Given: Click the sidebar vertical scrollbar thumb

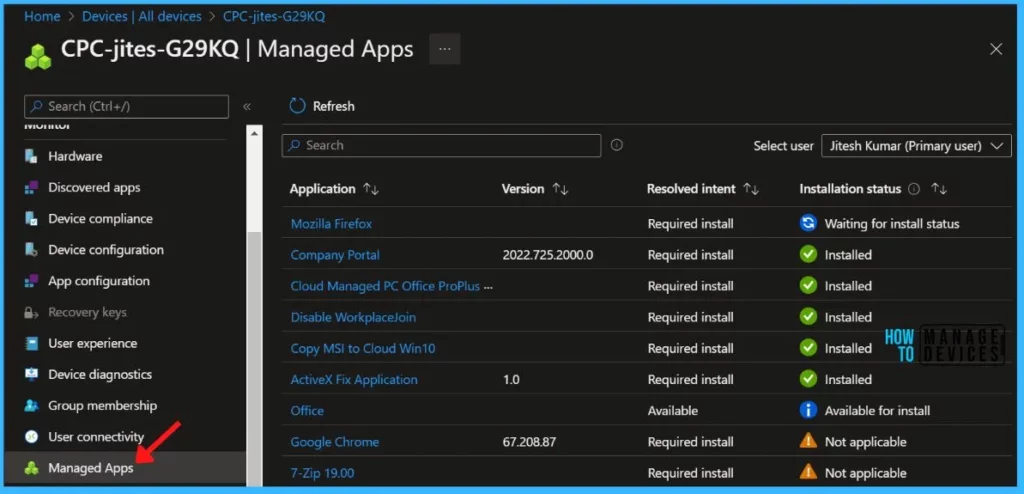Looking at the screenshot, I should tap(254, 357).
